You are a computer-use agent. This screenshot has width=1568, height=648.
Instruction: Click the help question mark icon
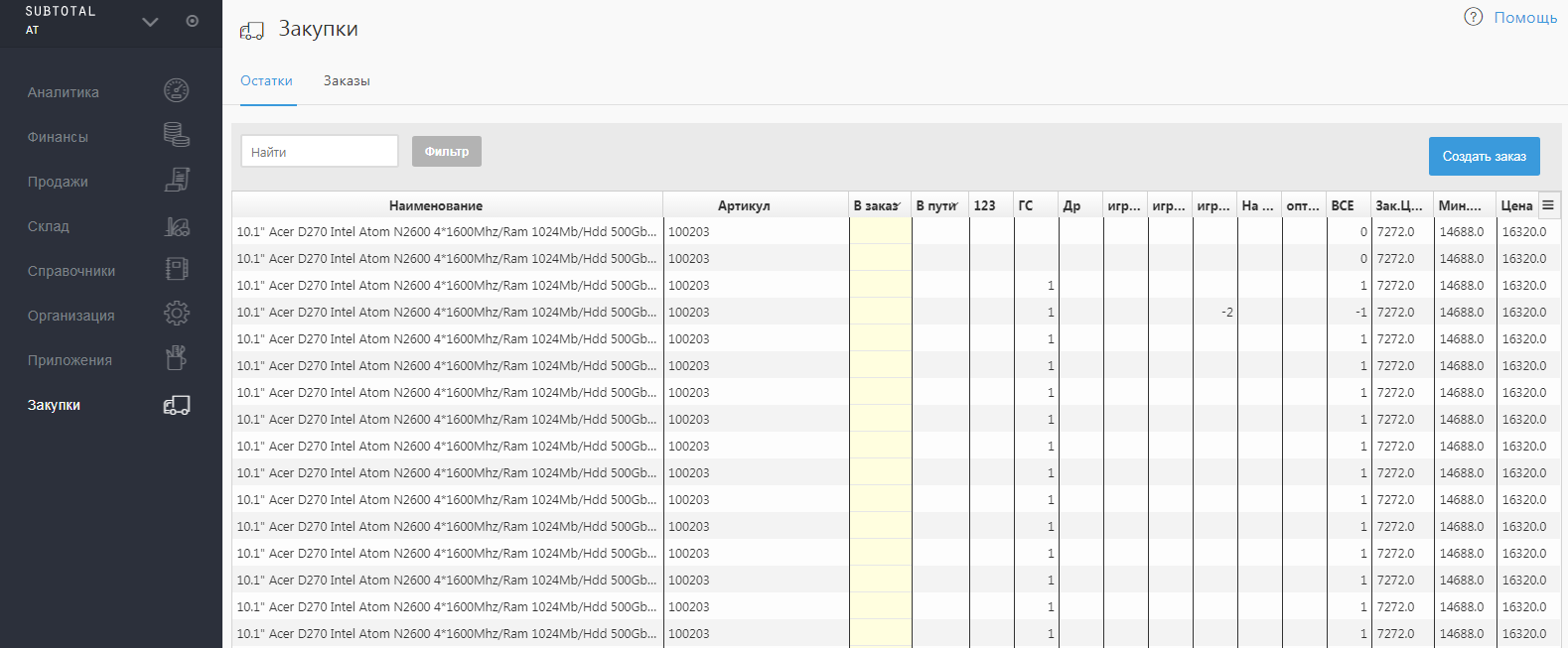point(1473,17)
